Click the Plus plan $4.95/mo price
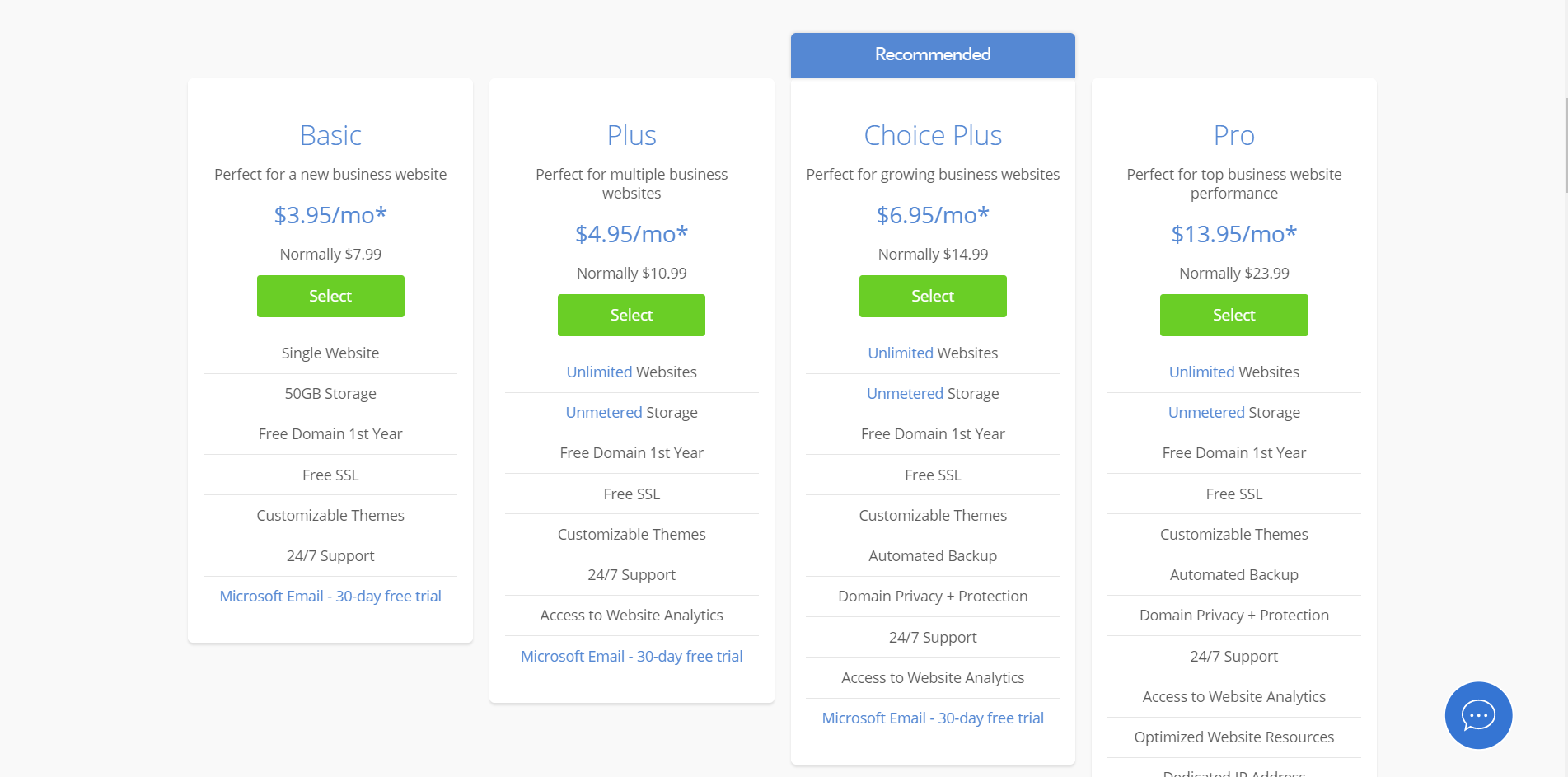Image resolution: width=1568 pixels, height=777 pixels. click(631, 234)
